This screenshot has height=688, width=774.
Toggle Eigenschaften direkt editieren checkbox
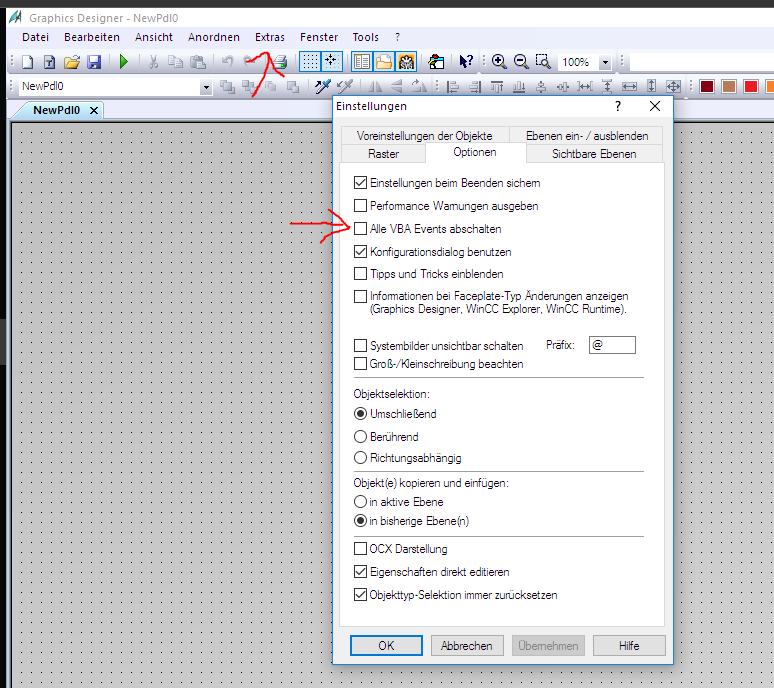[360, 572]
